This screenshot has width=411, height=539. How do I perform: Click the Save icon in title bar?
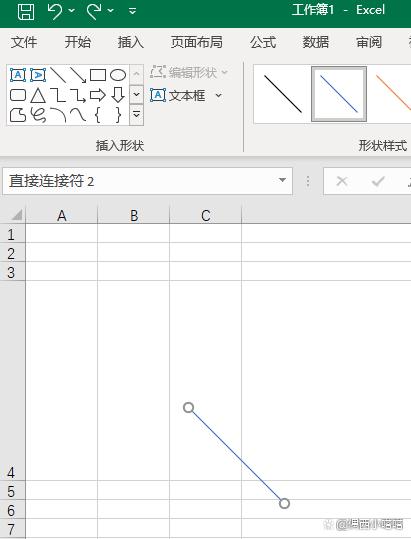pos(26,12)
